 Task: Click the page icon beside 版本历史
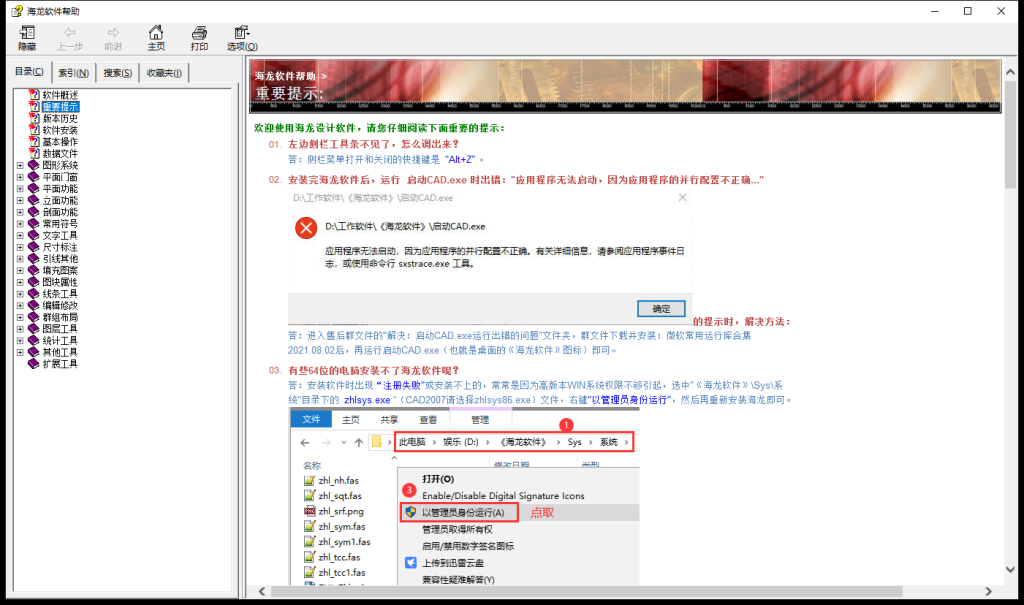coord(34,118)
